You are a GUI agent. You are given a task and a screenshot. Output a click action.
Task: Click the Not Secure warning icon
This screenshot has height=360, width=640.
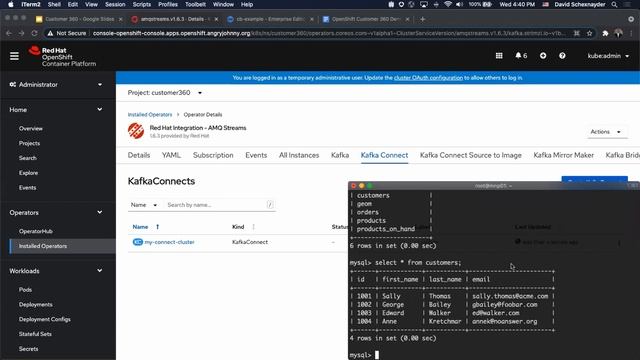(50, 33)
